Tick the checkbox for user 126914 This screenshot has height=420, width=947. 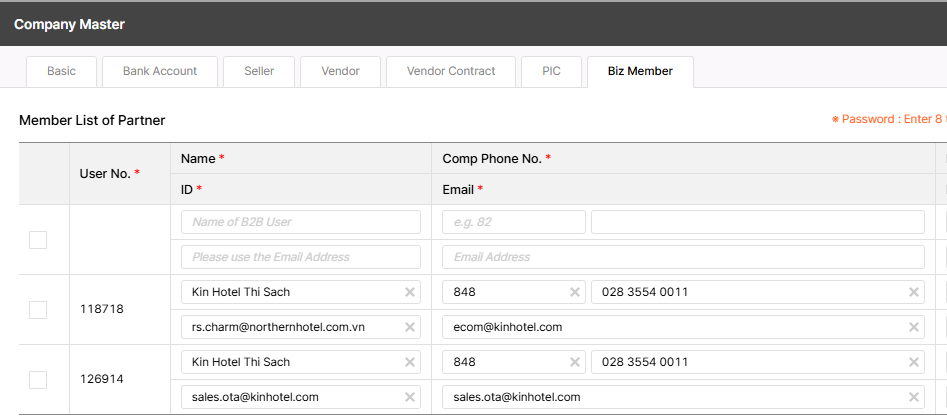coord(38,380)
